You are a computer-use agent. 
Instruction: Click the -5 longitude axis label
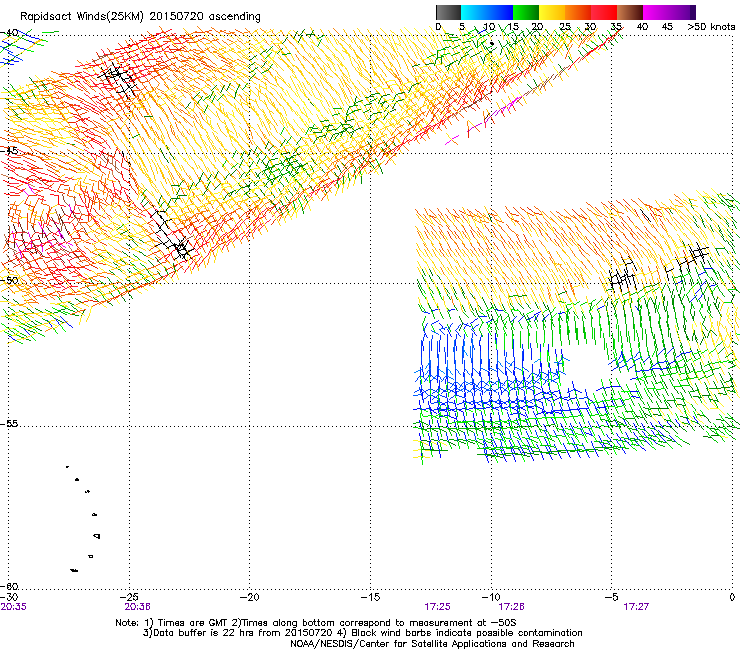[x=612, y=597]
